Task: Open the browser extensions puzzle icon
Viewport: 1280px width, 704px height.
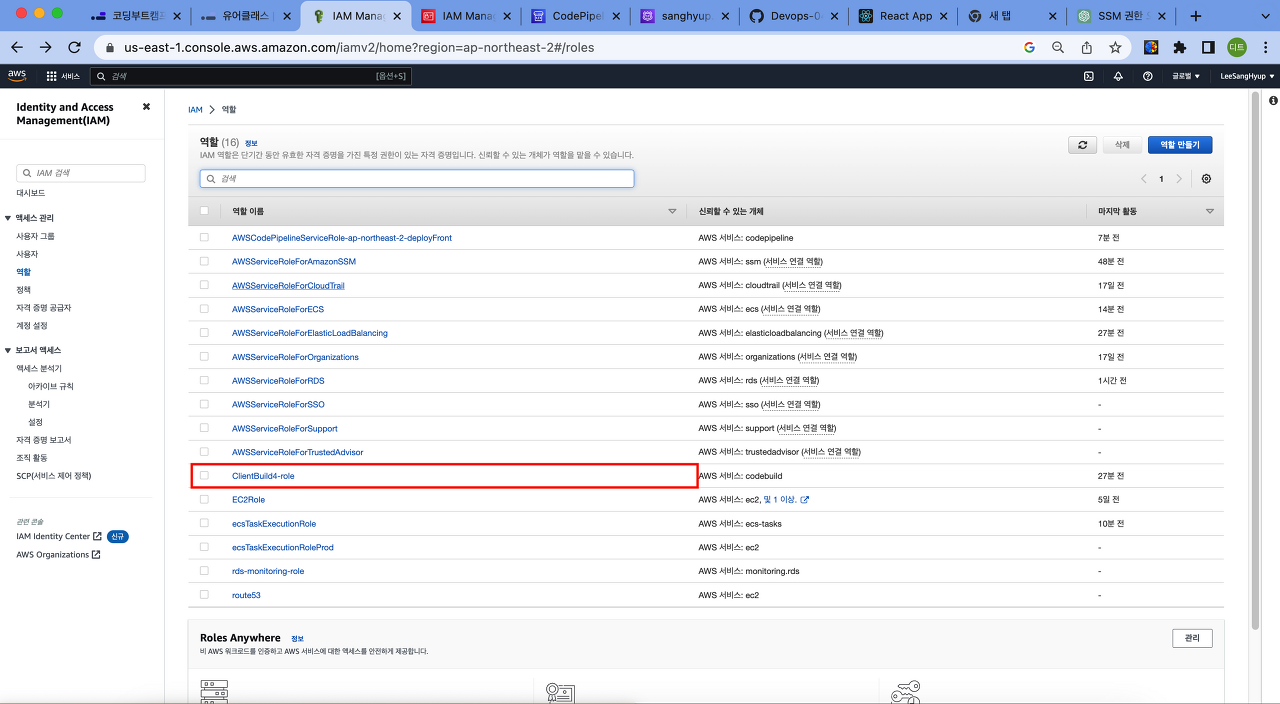Action: click(1179, 47)
